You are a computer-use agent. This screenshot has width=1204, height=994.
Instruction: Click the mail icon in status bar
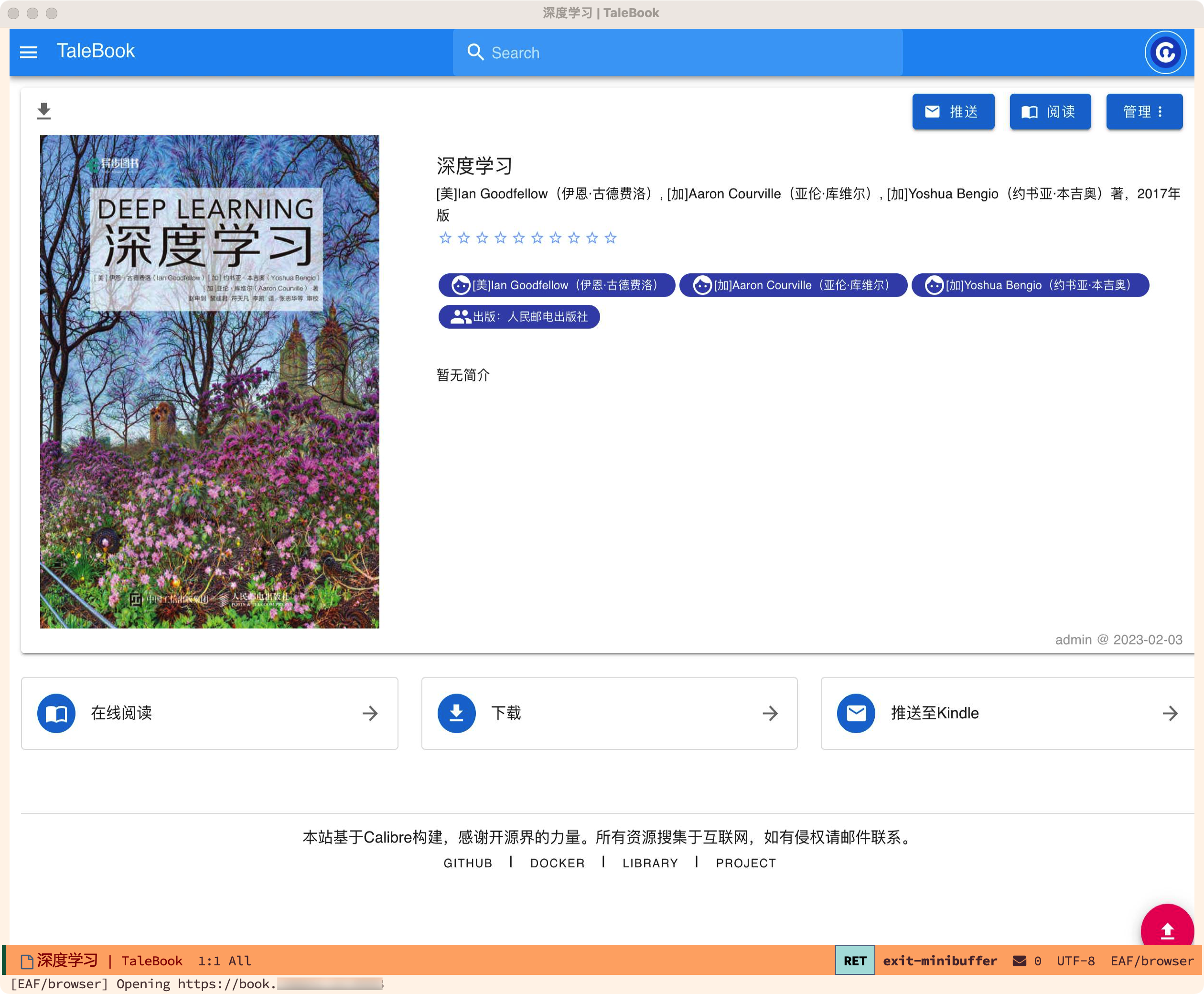1019,961
